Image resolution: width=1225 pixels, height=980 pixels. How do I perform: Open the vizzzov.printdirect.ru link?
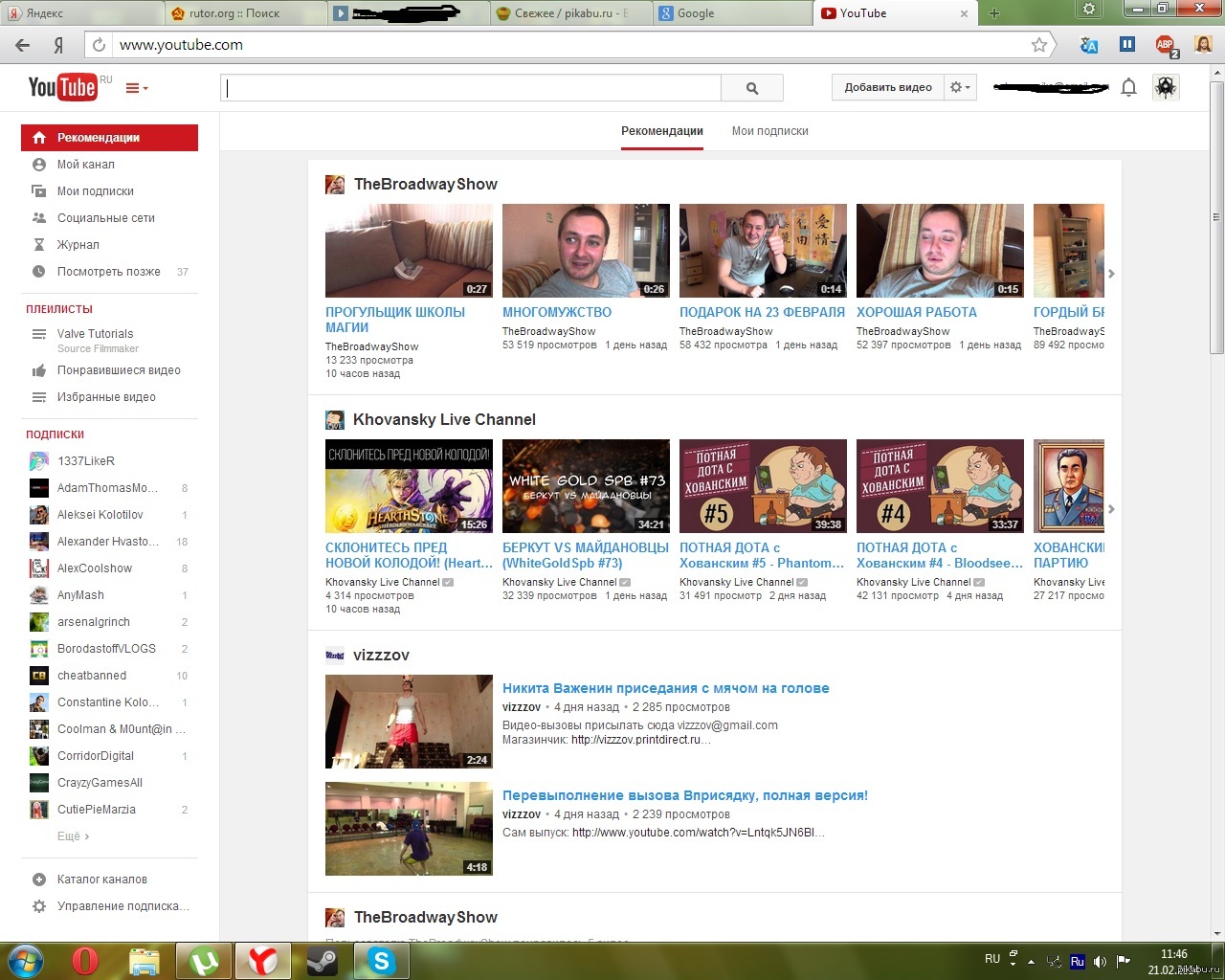tap(640, 740)
